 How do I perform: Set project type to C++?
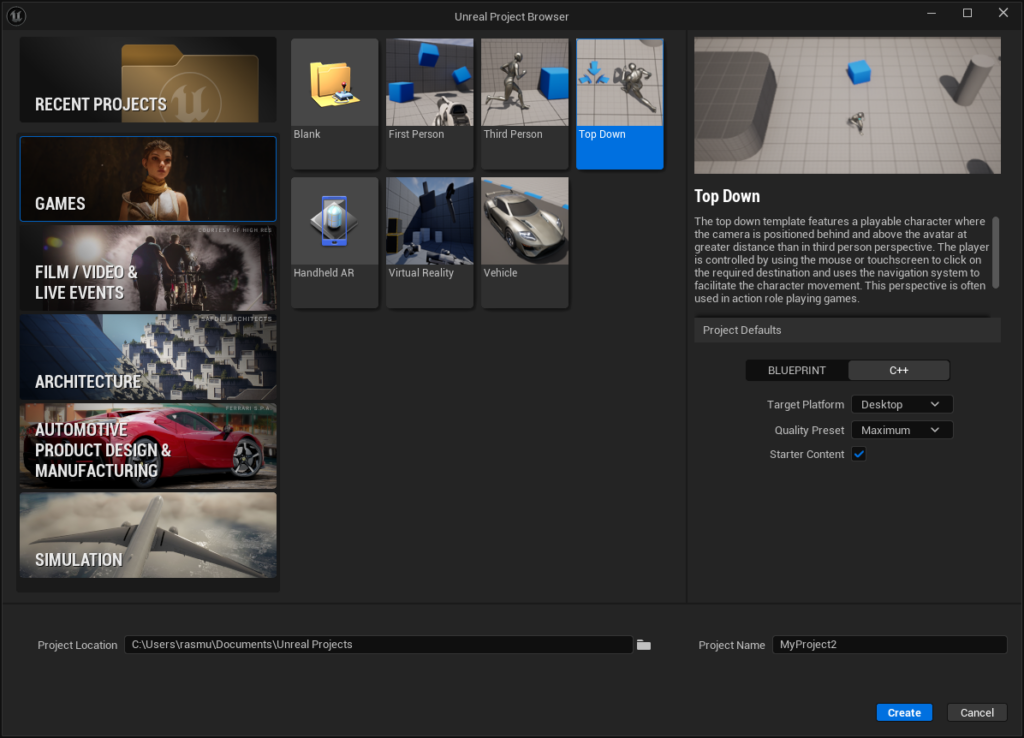898,371
